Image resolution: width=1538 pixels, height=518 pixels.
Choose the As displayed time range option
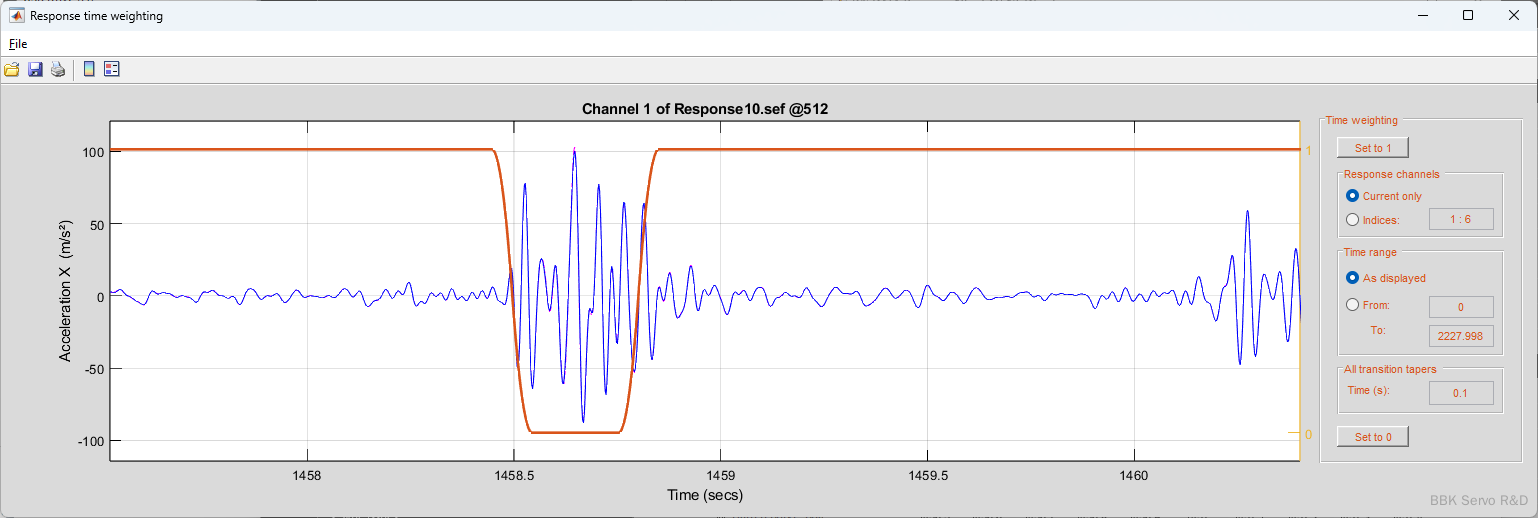(1353, 277)
